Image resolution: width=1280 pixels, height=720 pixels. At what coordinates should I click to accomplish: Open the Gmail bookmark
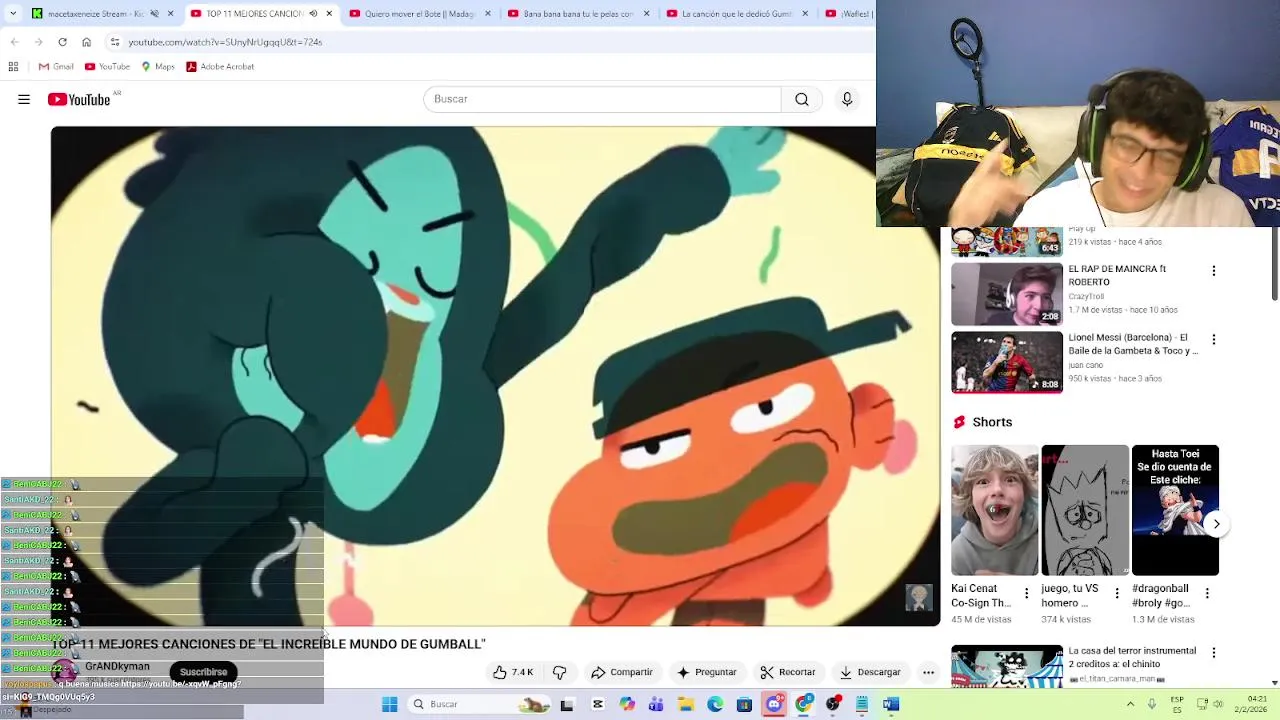pyautogui.click(x=56, y=66)
